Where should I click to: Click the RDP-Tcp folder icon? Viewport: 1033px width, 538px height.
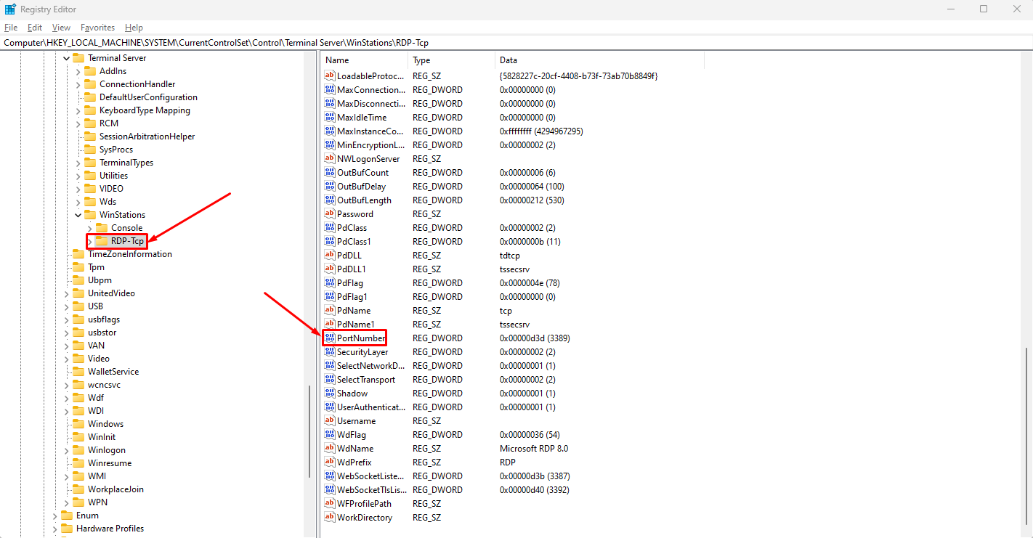coord(102,241)
